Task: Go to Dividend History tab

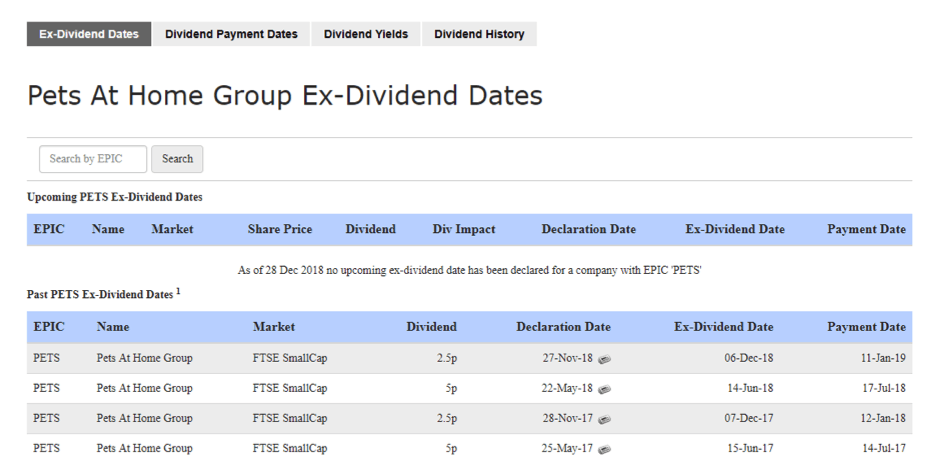Action: pyautogui.click(x=479, y=34)
